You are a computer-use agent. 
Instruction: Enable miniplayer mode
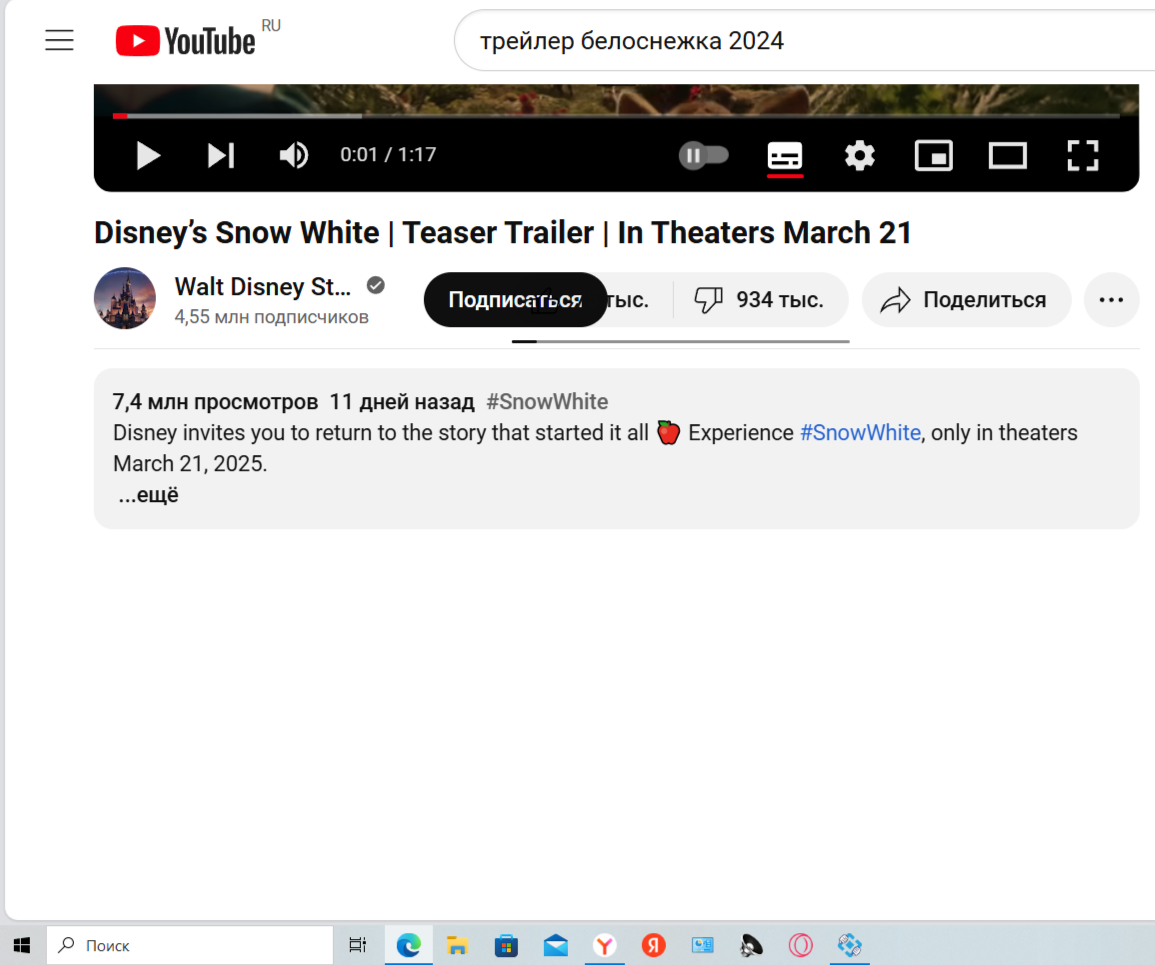933,155
